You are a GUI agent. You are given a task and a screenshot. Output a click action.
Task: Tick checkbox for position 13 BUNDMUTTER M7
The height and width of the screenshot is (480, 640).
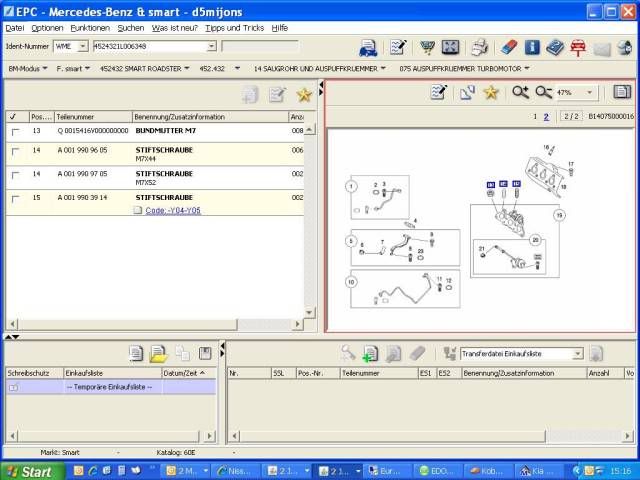click(x=16, y=132)
